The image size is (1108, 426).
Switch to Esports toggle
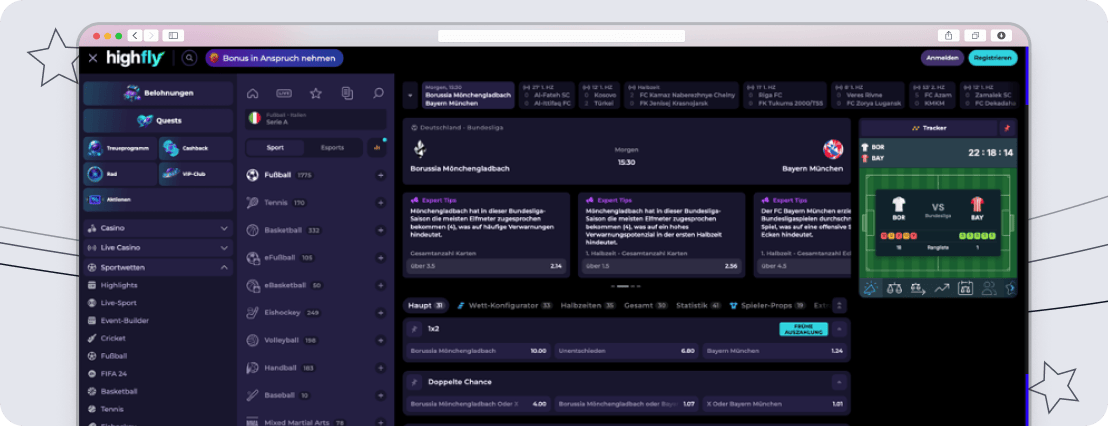point(332,148)
